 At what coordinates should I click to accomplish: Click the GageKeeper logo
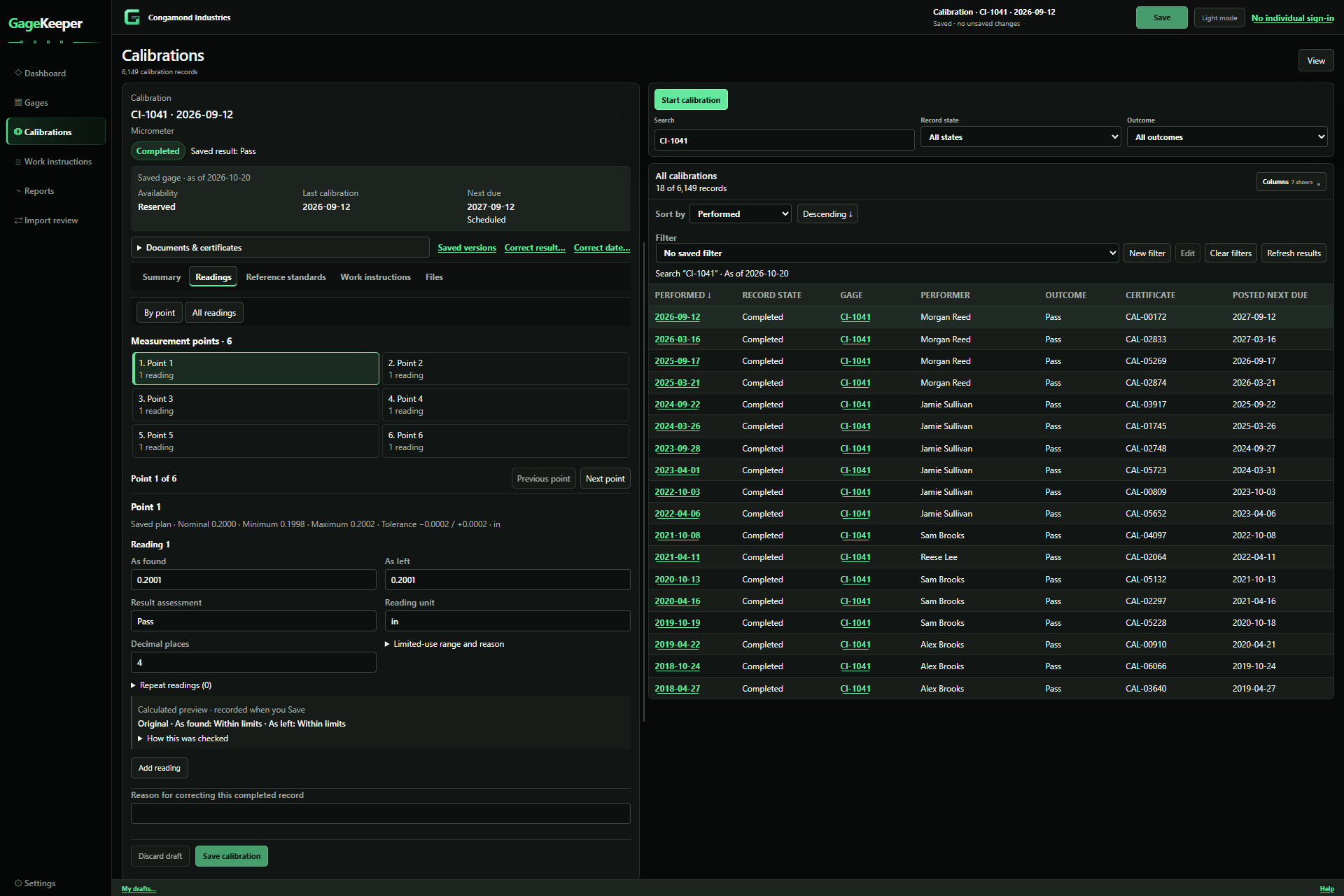45,24
